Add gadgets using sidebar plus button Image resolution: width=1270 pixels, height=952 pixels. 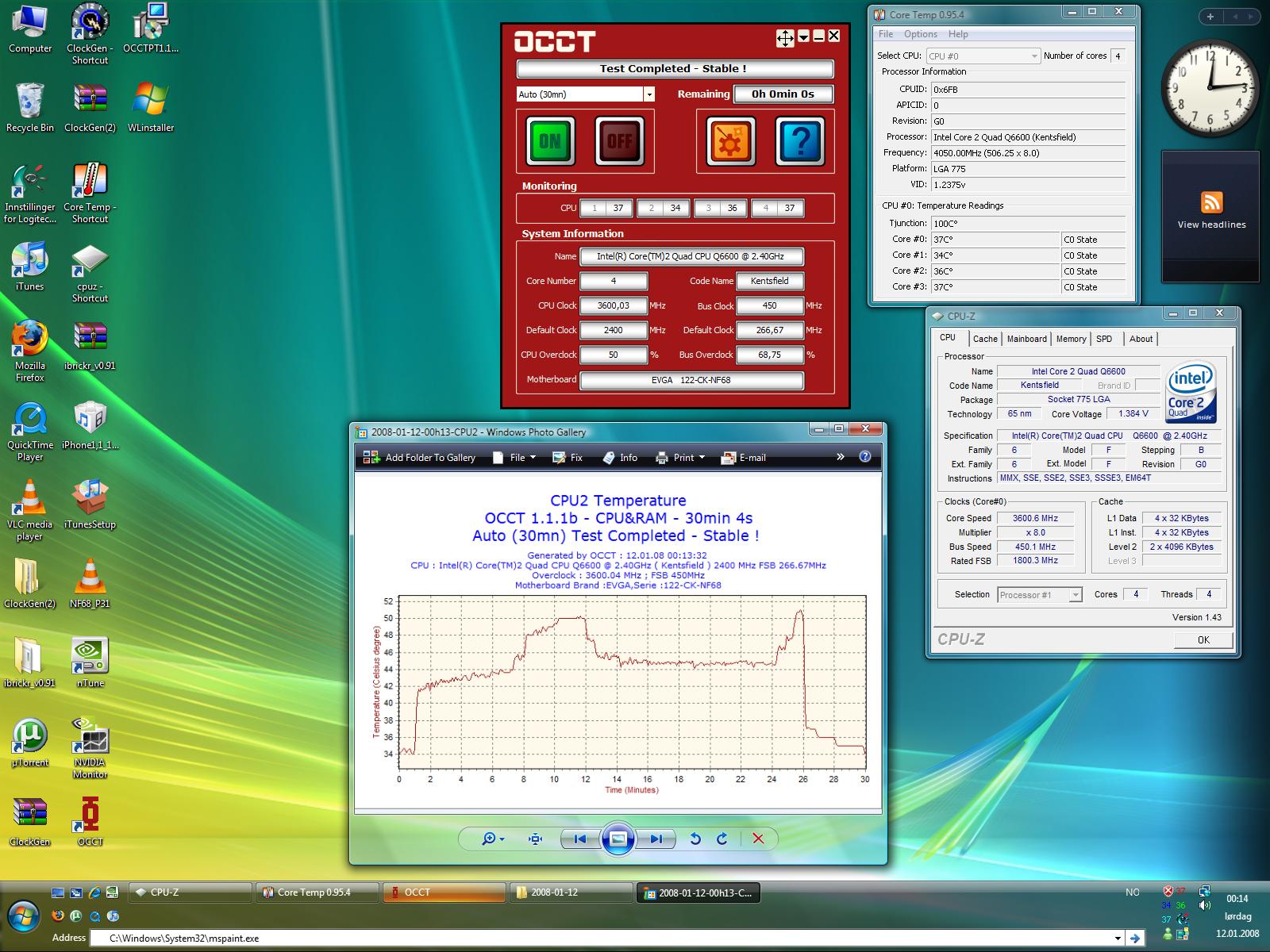click(x=1210, y=16)
